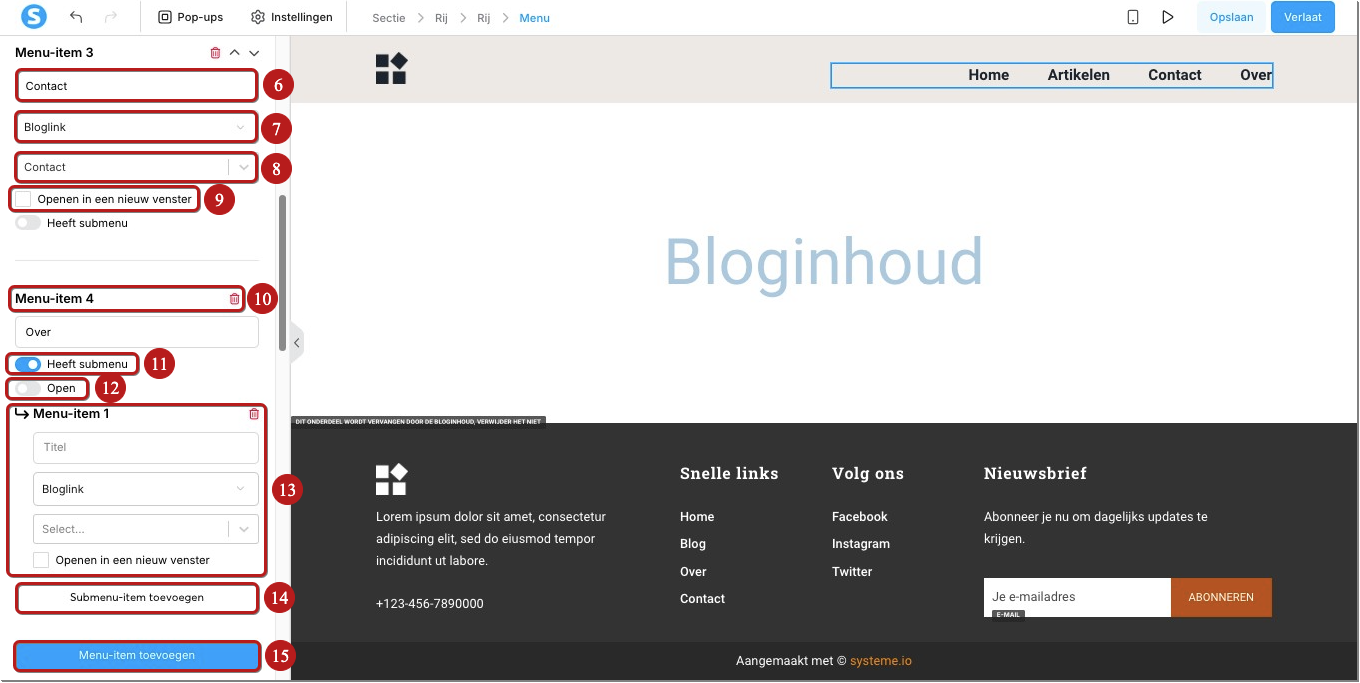The height and width of the screenshot is (683, 1360).
Task: Click the ABONNEREN button
Action: [1221, 597]
